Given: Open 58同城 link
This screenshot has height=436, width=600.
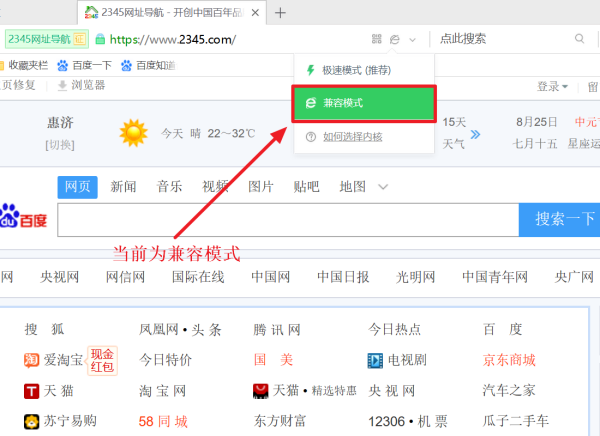Looking at the screenshot, I should (x=163, y=421).
